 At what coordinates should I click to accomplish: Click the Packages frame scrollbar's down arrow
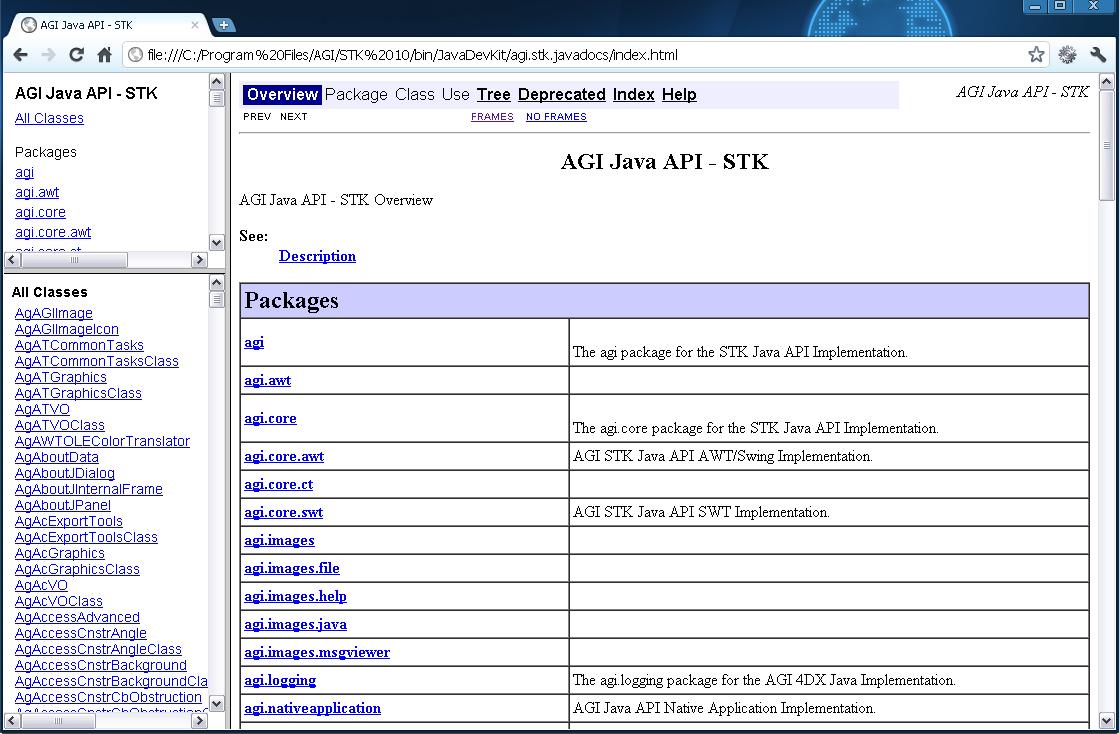[x=217, y=242]
